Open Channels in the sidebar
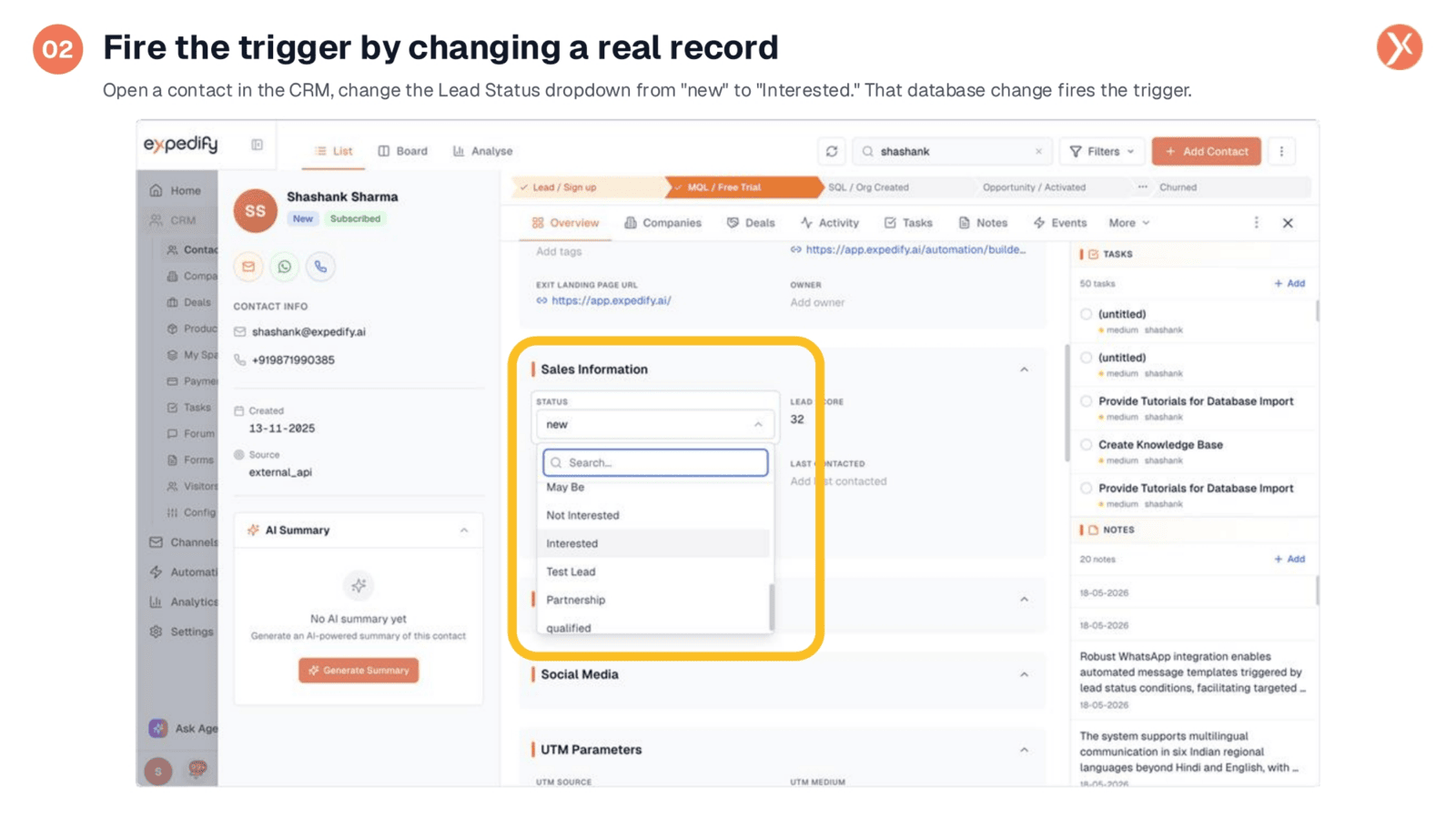Image resolution: width=1456 pixels, height=819 pixels. (x=183, y=542)
